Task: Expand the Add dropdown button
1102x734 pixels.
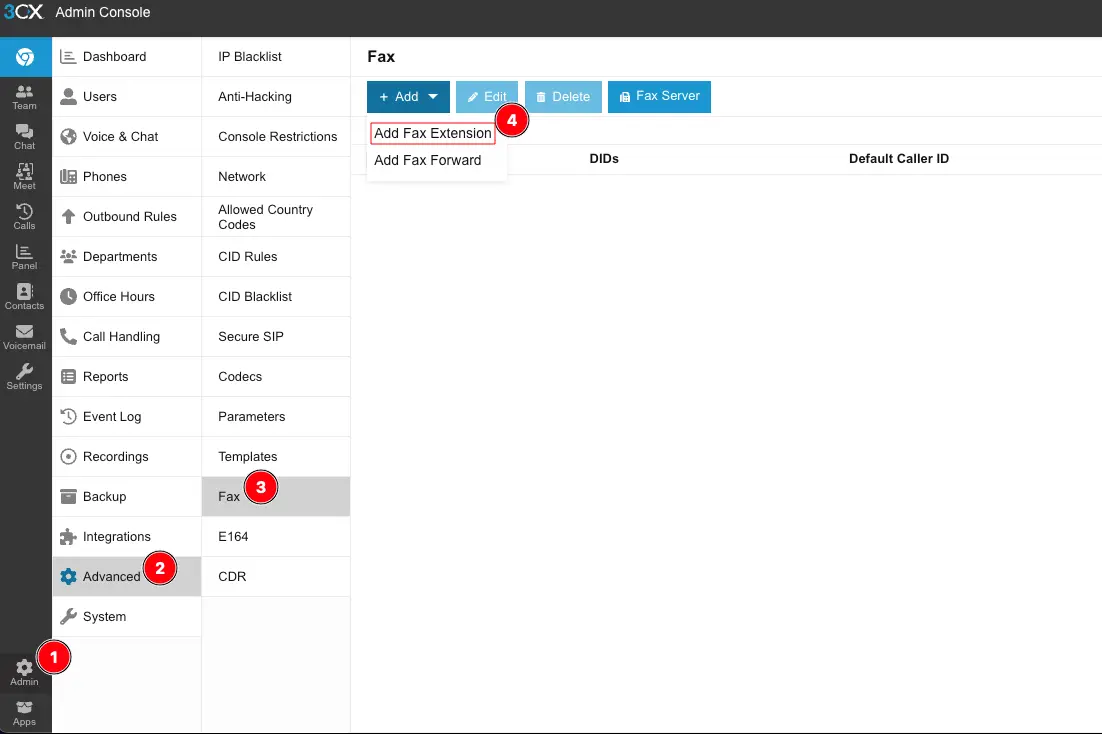Action: pos(408,97)
